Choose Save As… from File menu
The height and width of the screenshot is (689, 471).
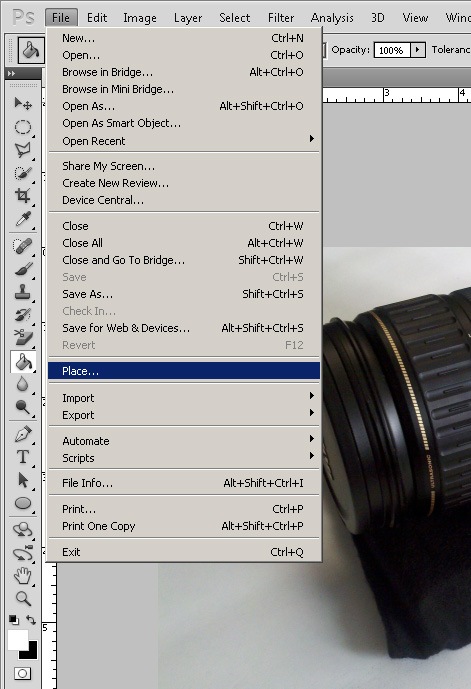click(x=184, y=294)
